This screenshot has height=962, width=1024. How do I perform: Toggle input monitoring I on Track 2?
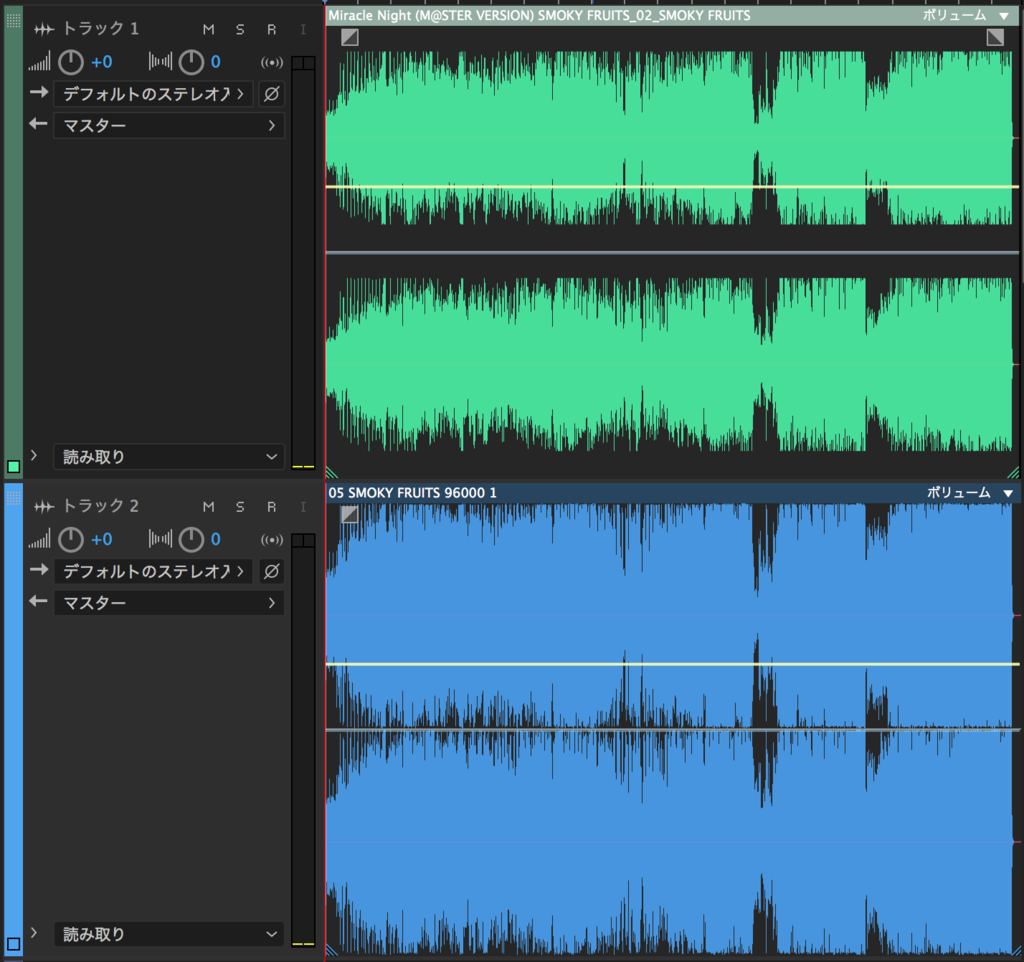302,507
